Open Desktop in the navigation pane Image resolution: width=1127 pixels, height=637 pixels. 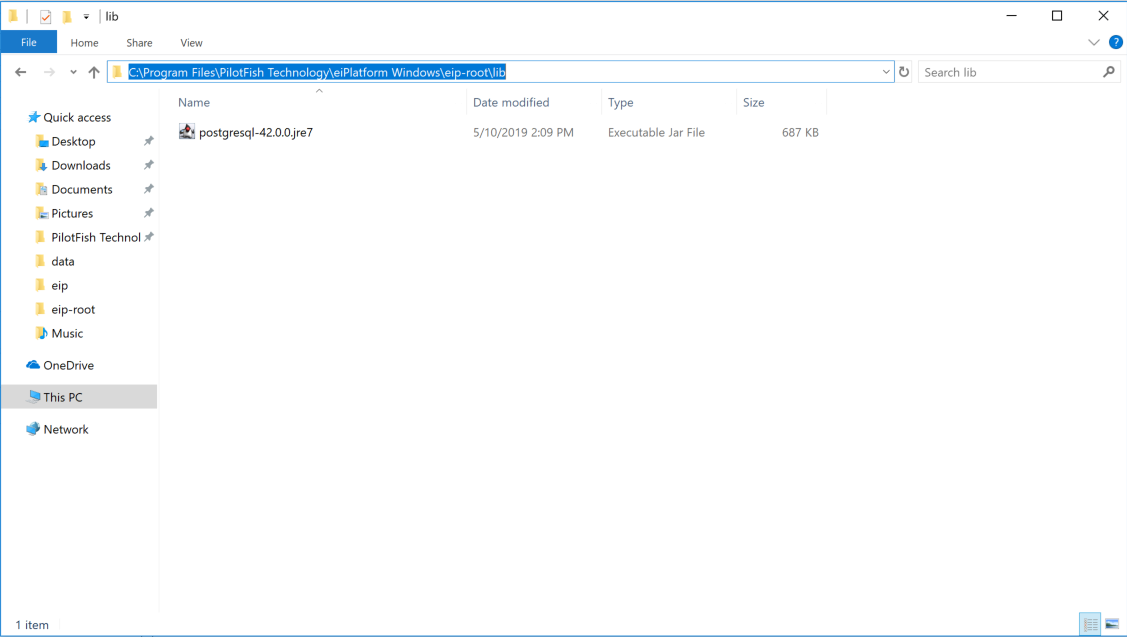coord(73,141)
